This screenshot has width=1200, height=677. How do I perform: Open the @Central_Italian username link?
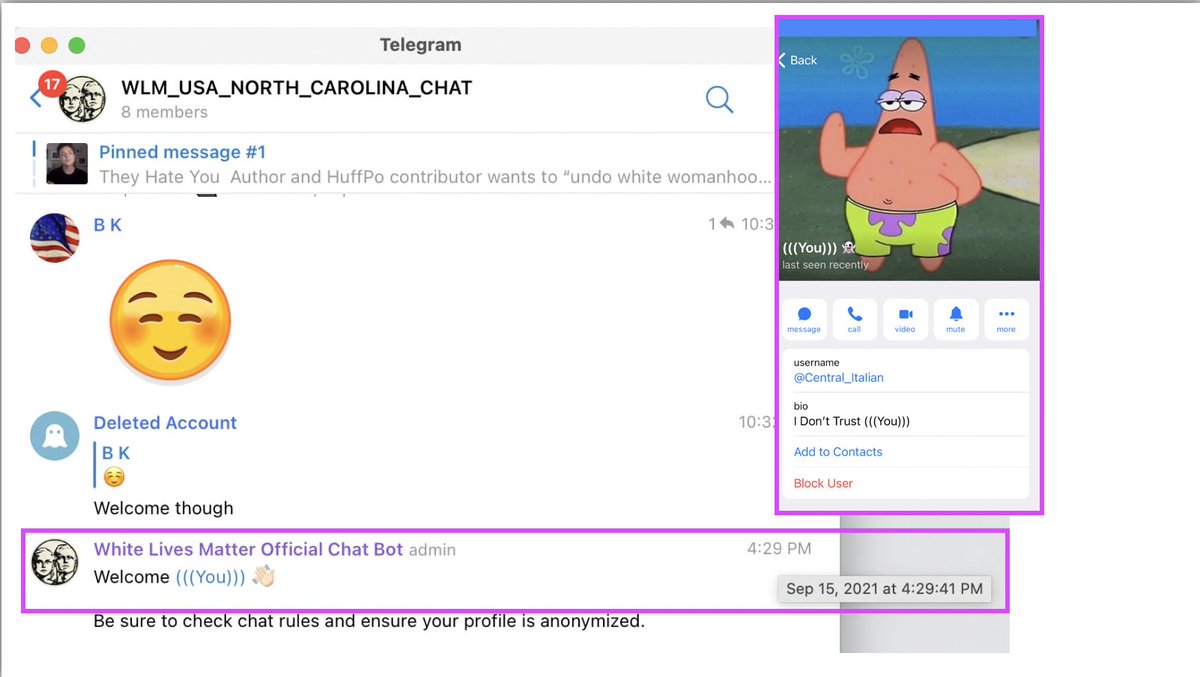coord(839,378)
